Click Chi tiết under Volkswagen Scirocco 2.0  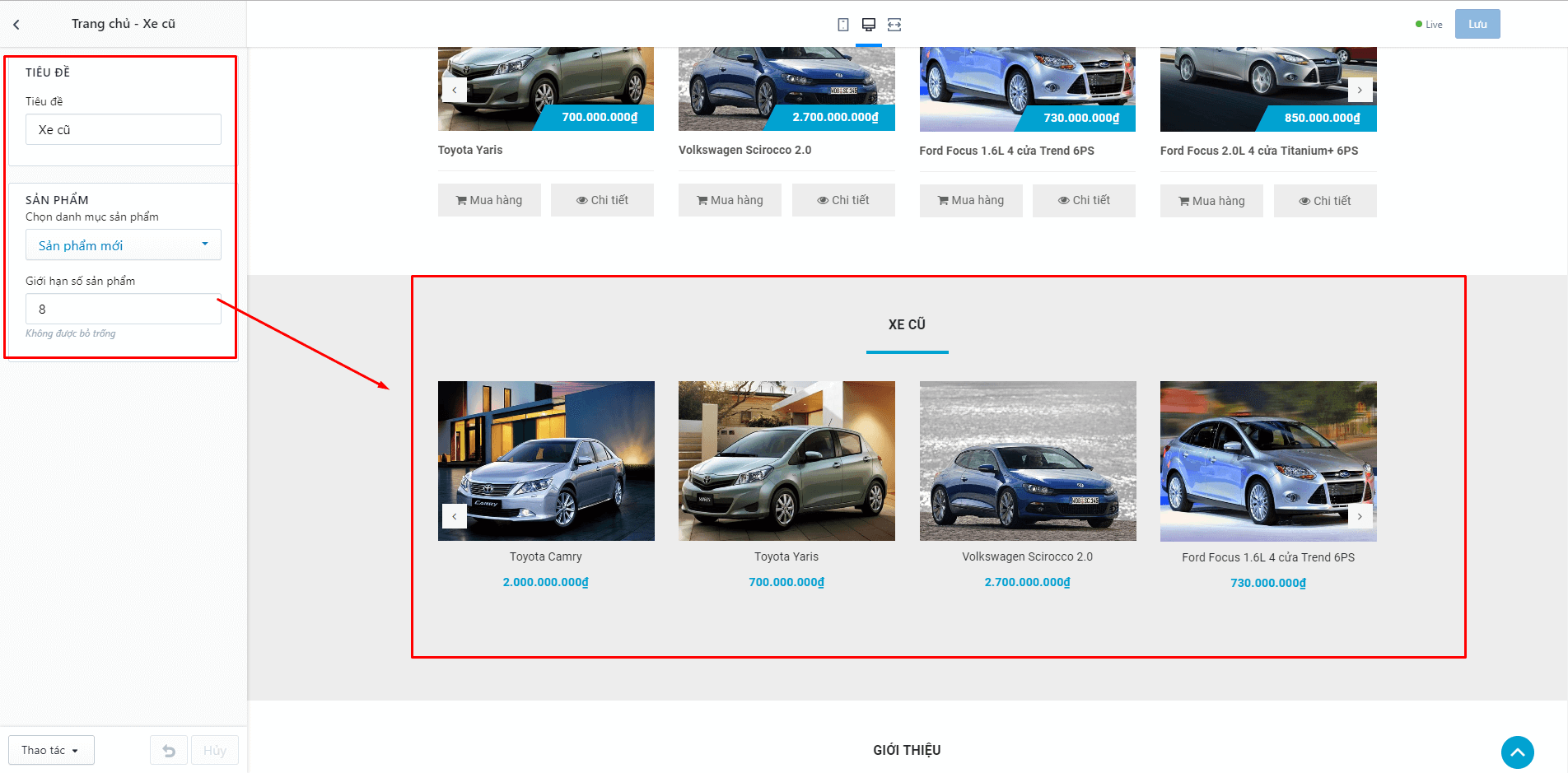click(x=843, y=200)
